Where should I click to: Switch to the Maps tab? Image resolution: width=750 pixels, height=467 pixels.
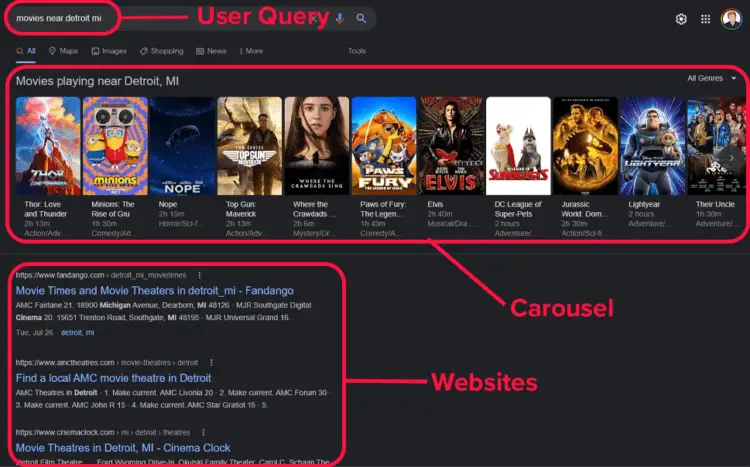tap(63, 51)
